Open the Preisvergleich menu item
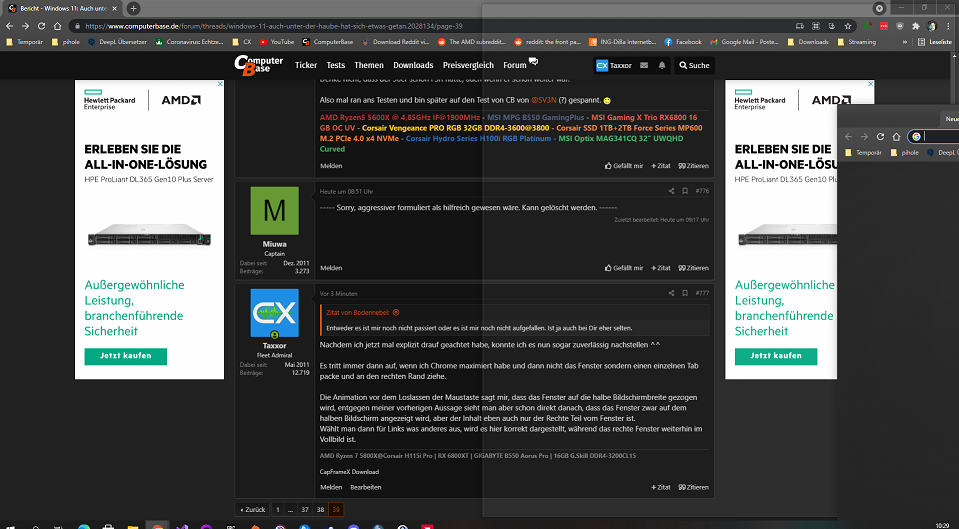 pos(468,65)
